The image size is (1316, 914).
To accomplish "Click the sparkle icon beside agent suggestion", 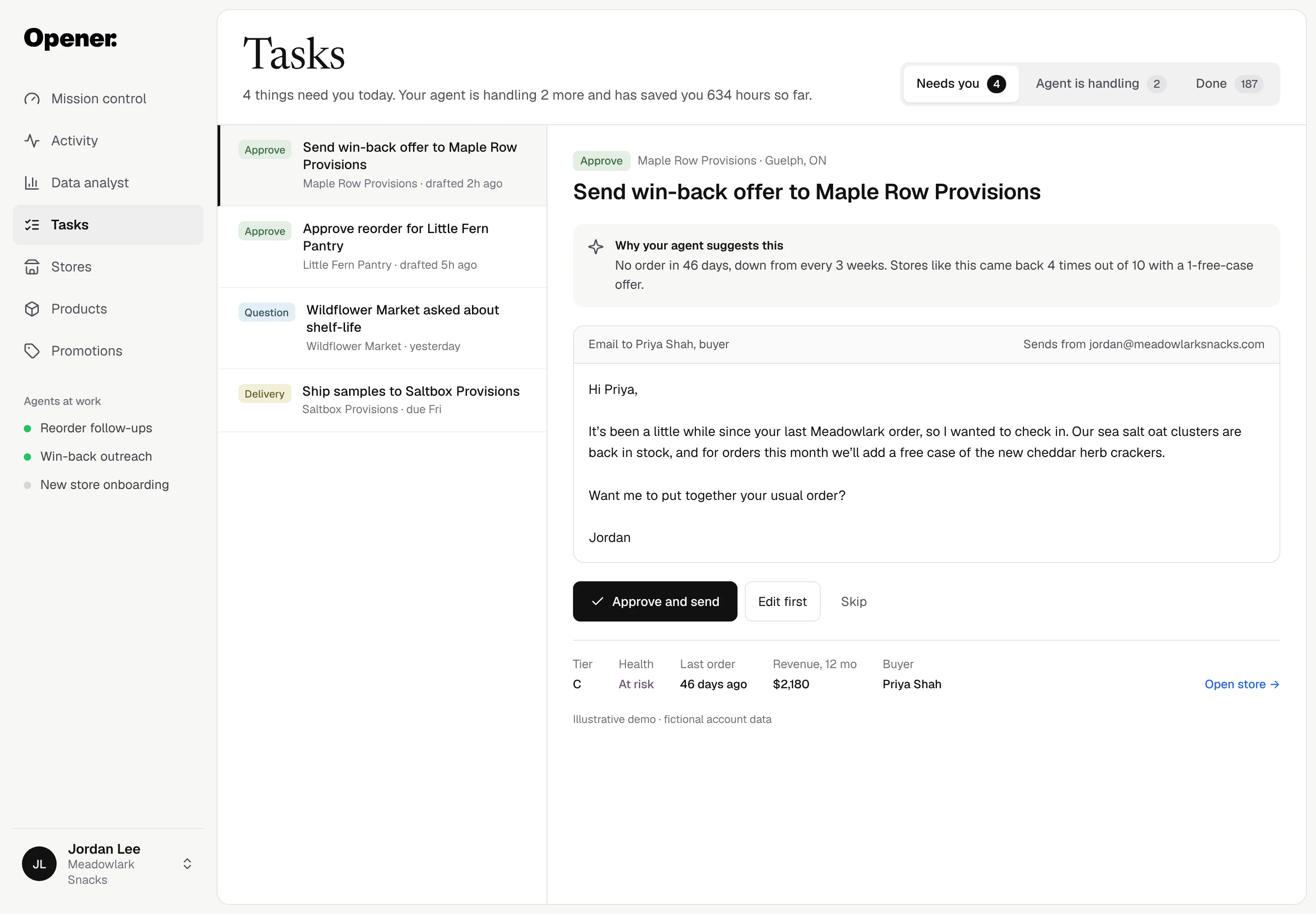I will [x=595, y=247].
